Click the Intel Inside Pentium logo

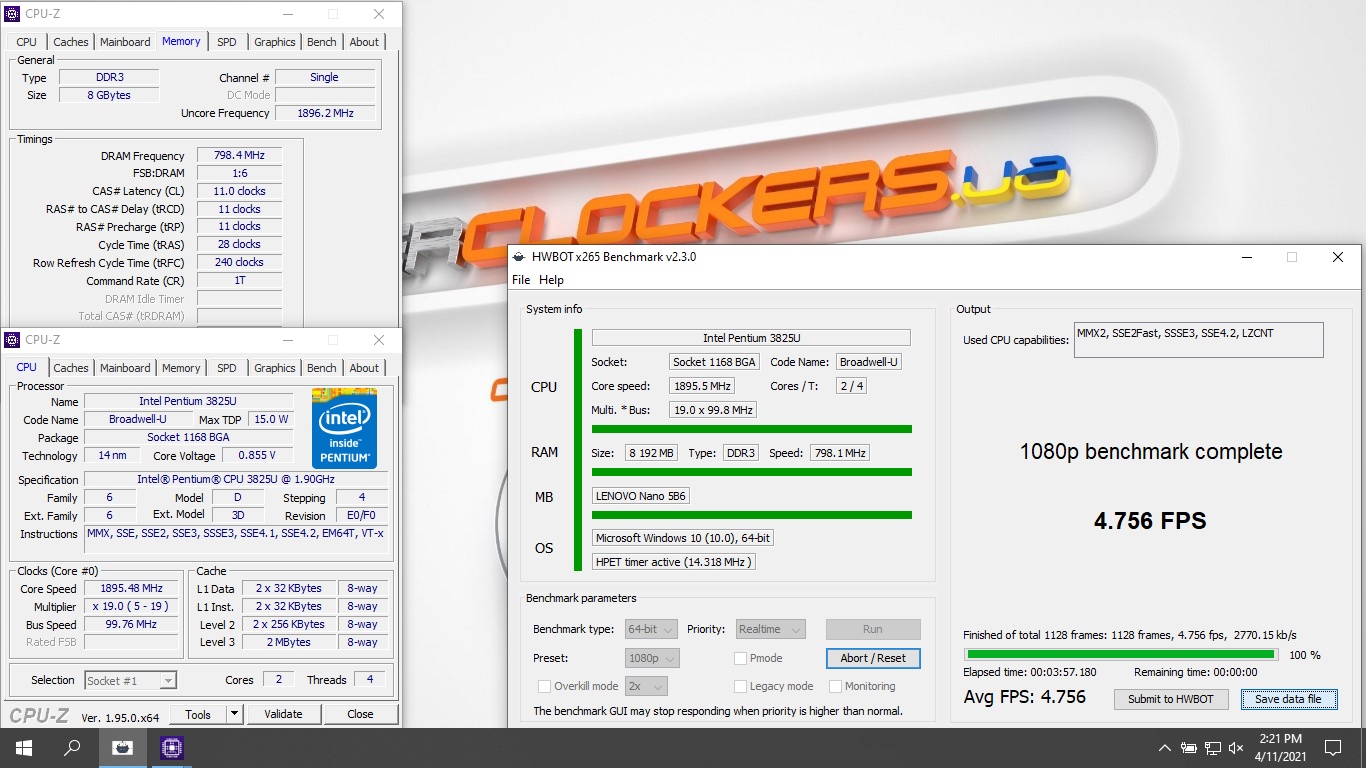click(344, 427)
